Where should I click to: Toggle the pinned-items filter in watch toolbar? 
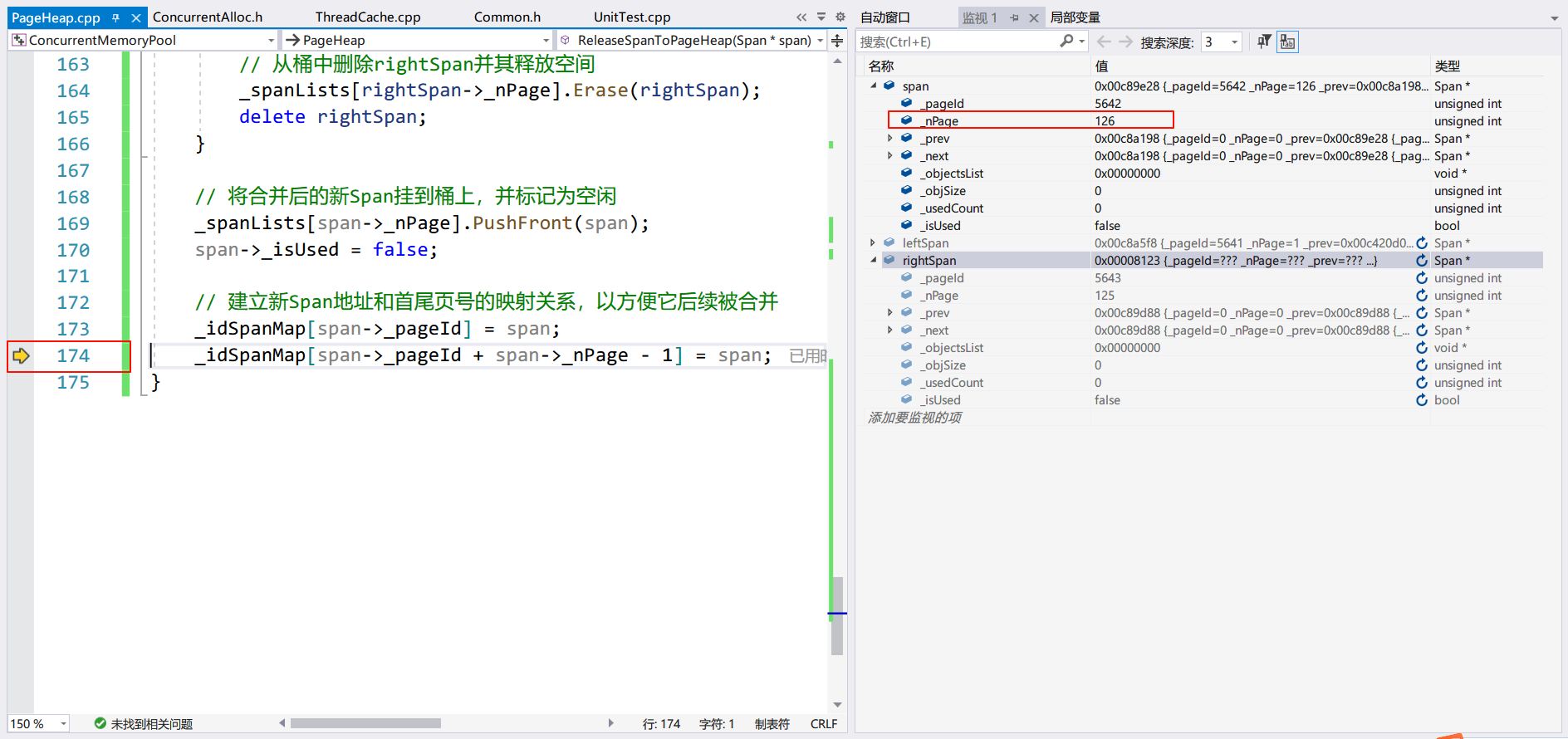1264,42
